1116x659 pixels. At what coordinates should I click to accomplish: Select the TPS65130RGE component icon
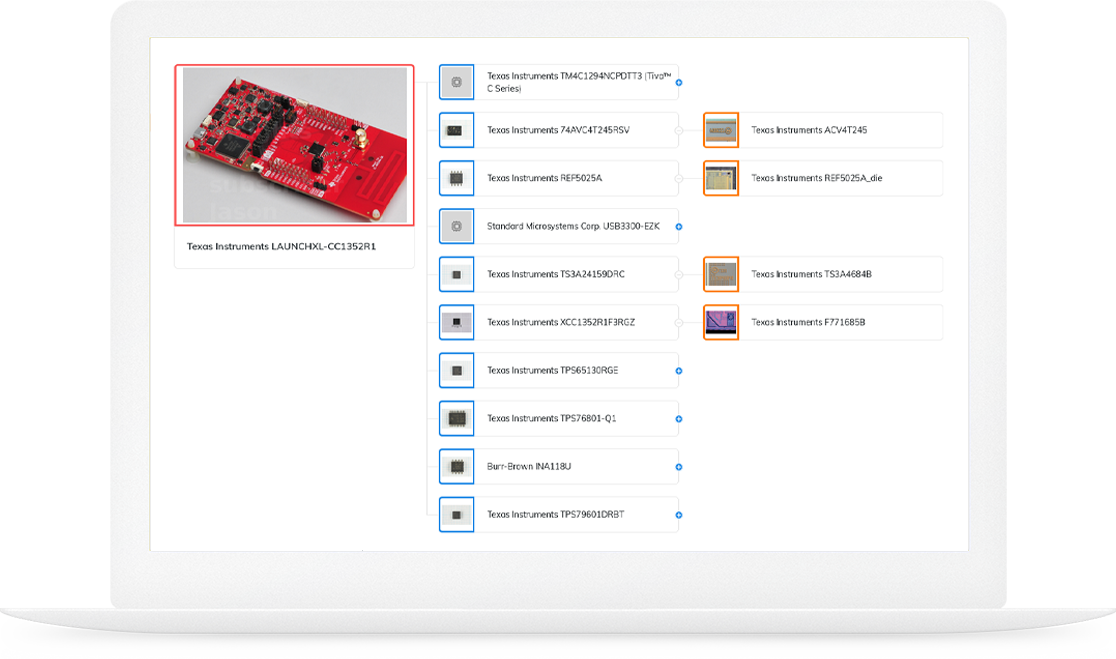click(457, 370)
